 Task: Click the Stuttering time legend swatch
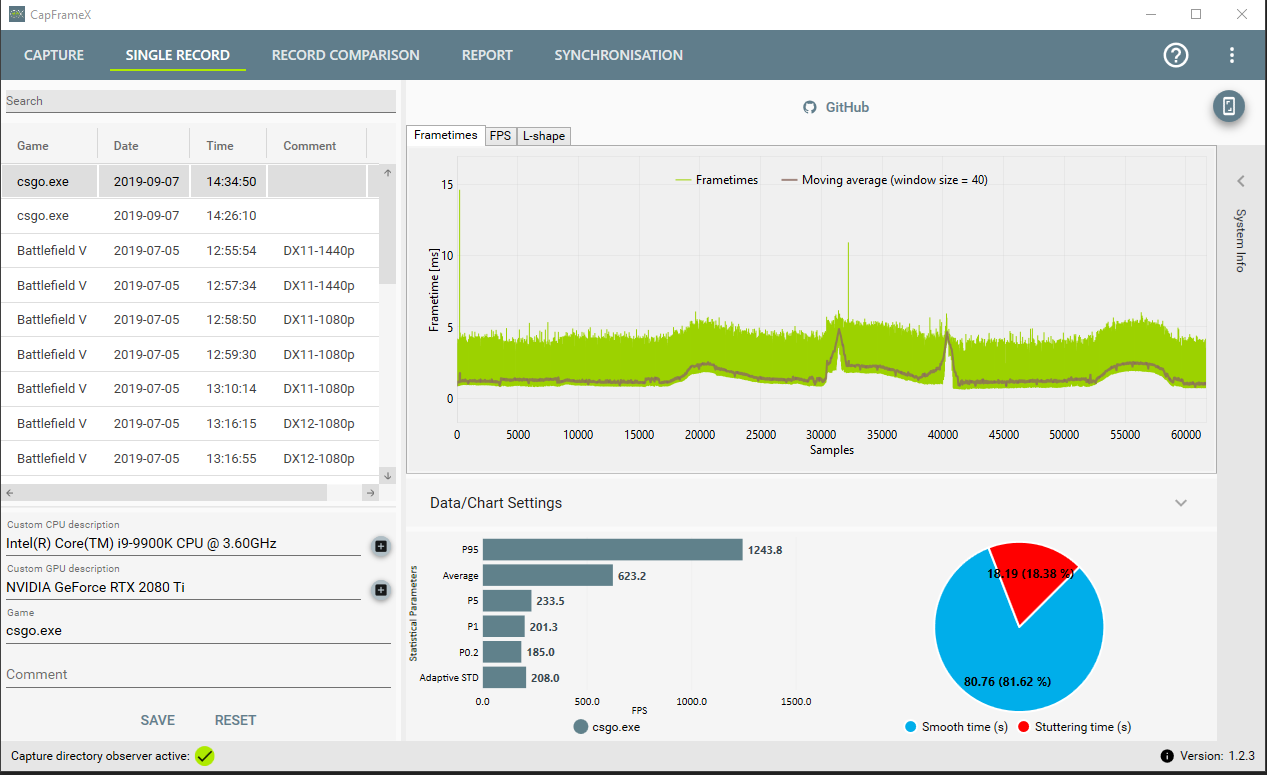click(1023, 727)
